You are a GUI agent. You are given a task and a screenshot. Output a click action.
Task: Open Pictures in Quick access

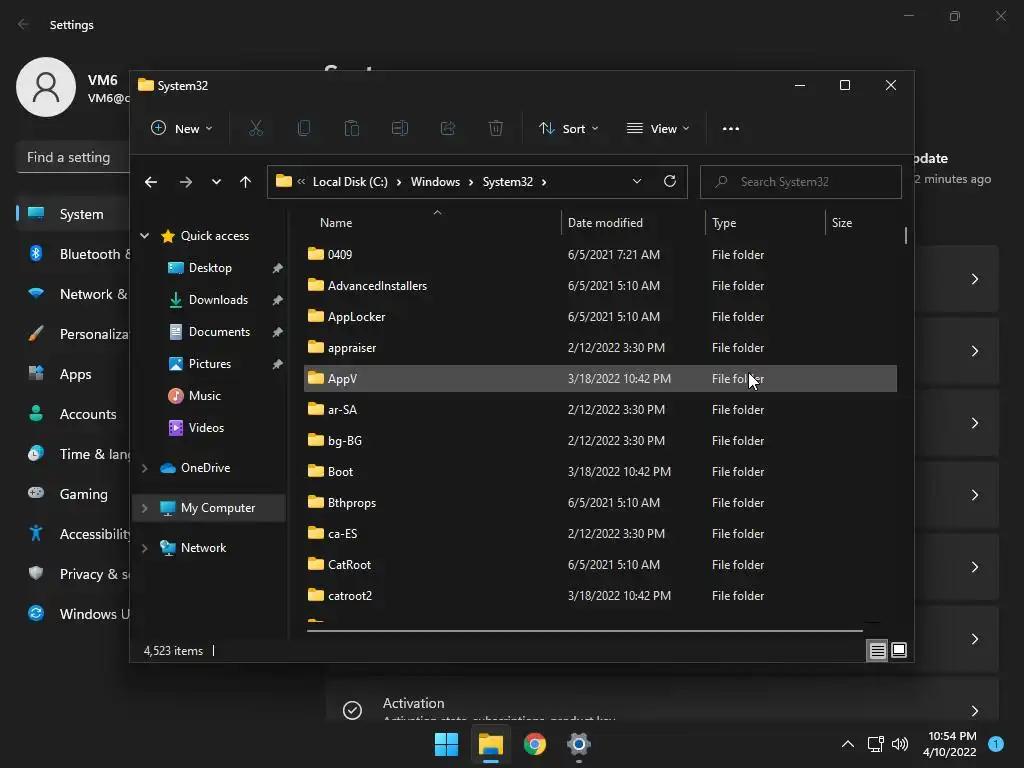tap(210, 364)
